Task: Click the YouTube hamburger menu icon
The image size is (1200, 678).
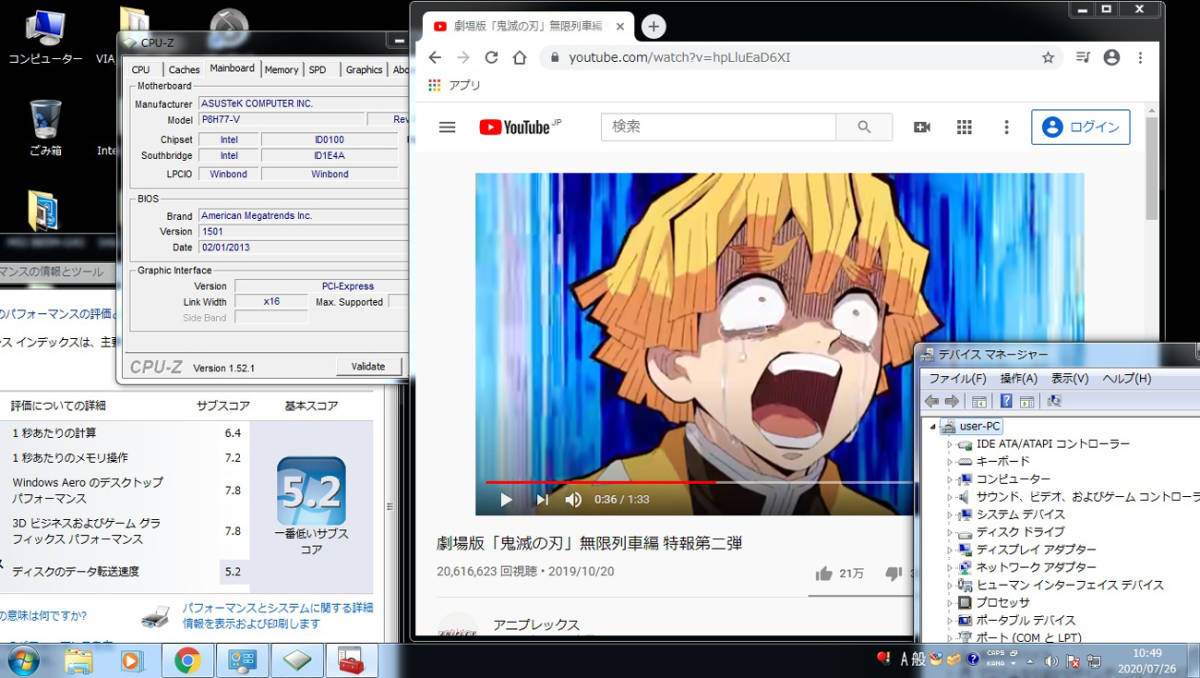Action: pos(447,127)
